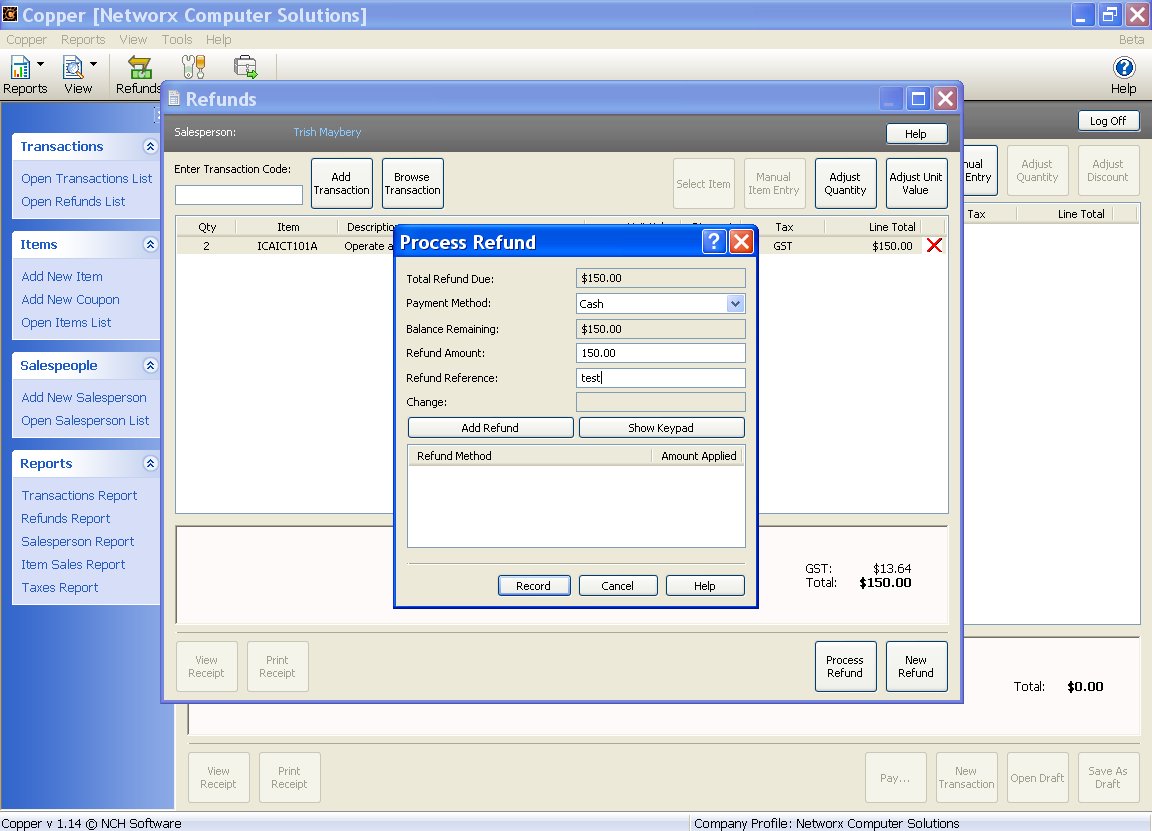Click the Add Refund button
Screen dimensions: 1152x831
coord(490,428)
